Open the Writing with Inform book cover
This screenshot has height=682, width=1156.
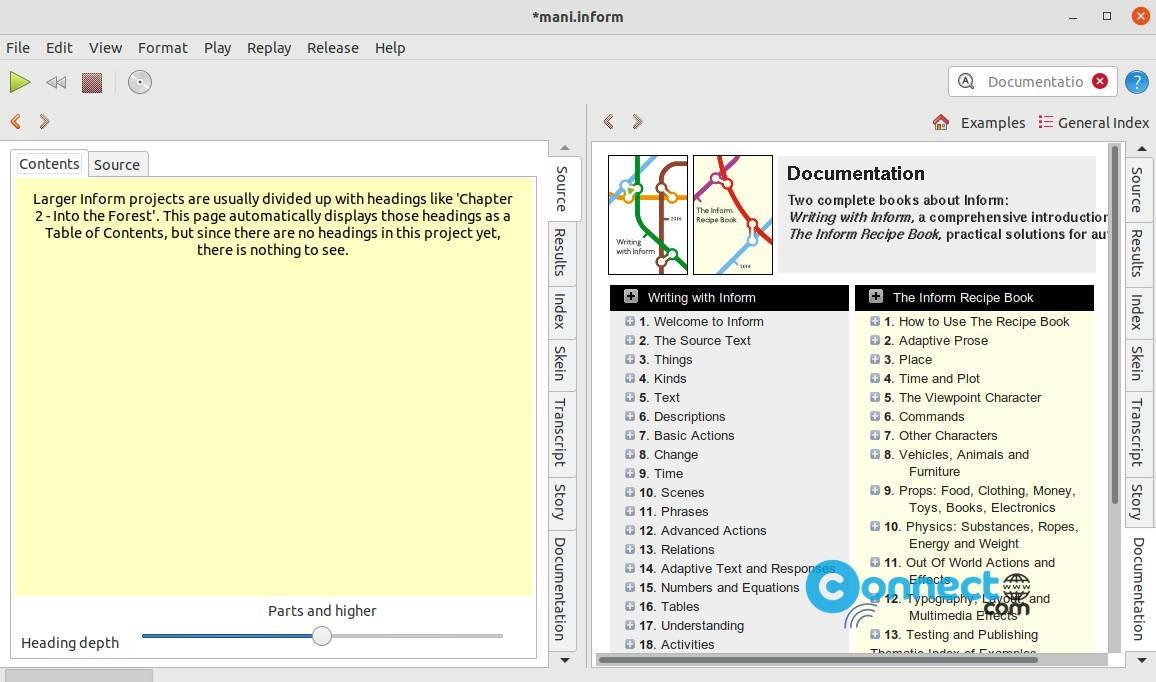click(648, 215)
